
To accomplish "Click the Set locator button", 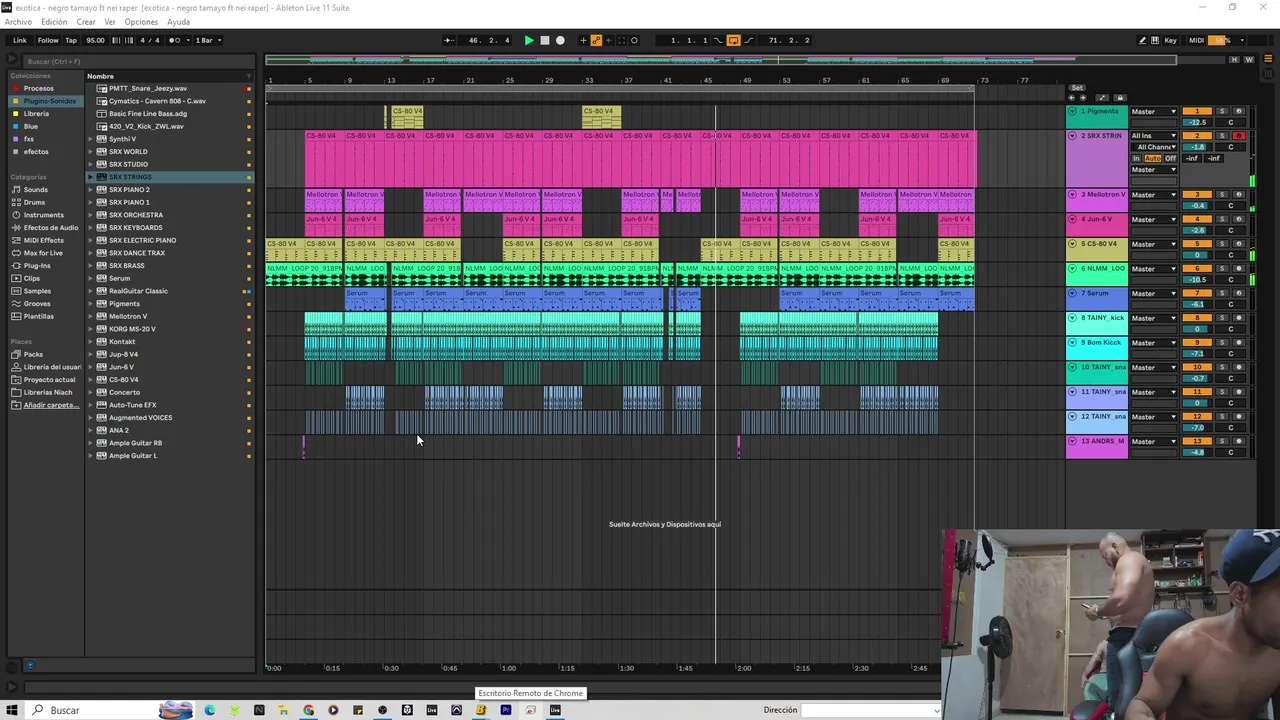I will [x=1077, y=88].
